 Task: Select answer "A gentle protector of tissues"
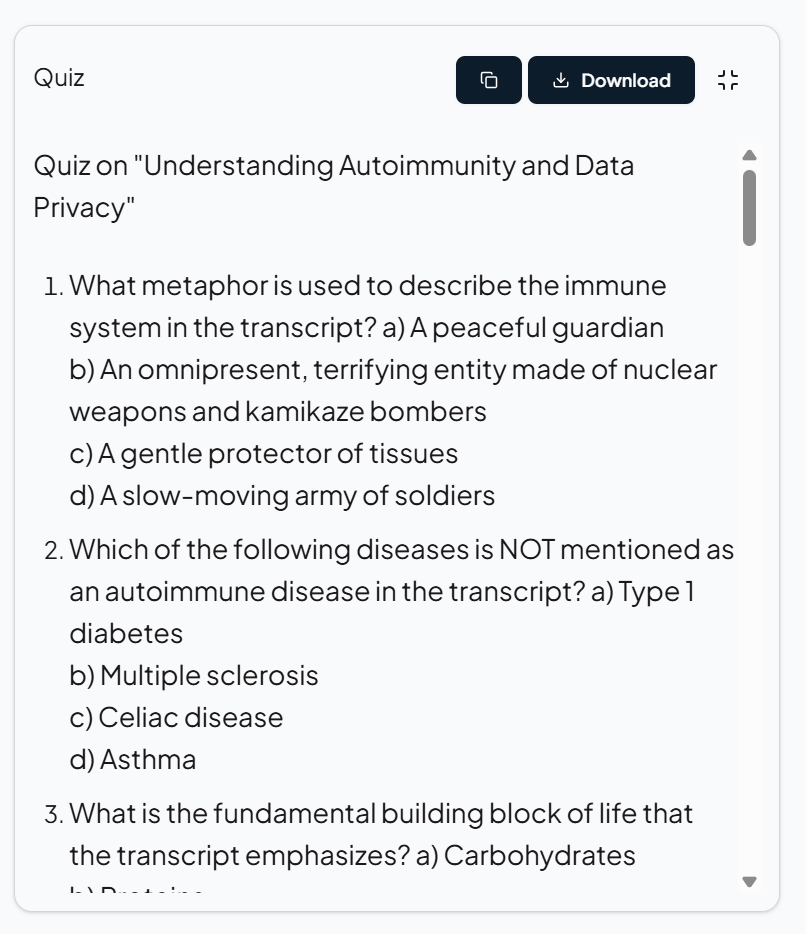click(x=263, y=454)
